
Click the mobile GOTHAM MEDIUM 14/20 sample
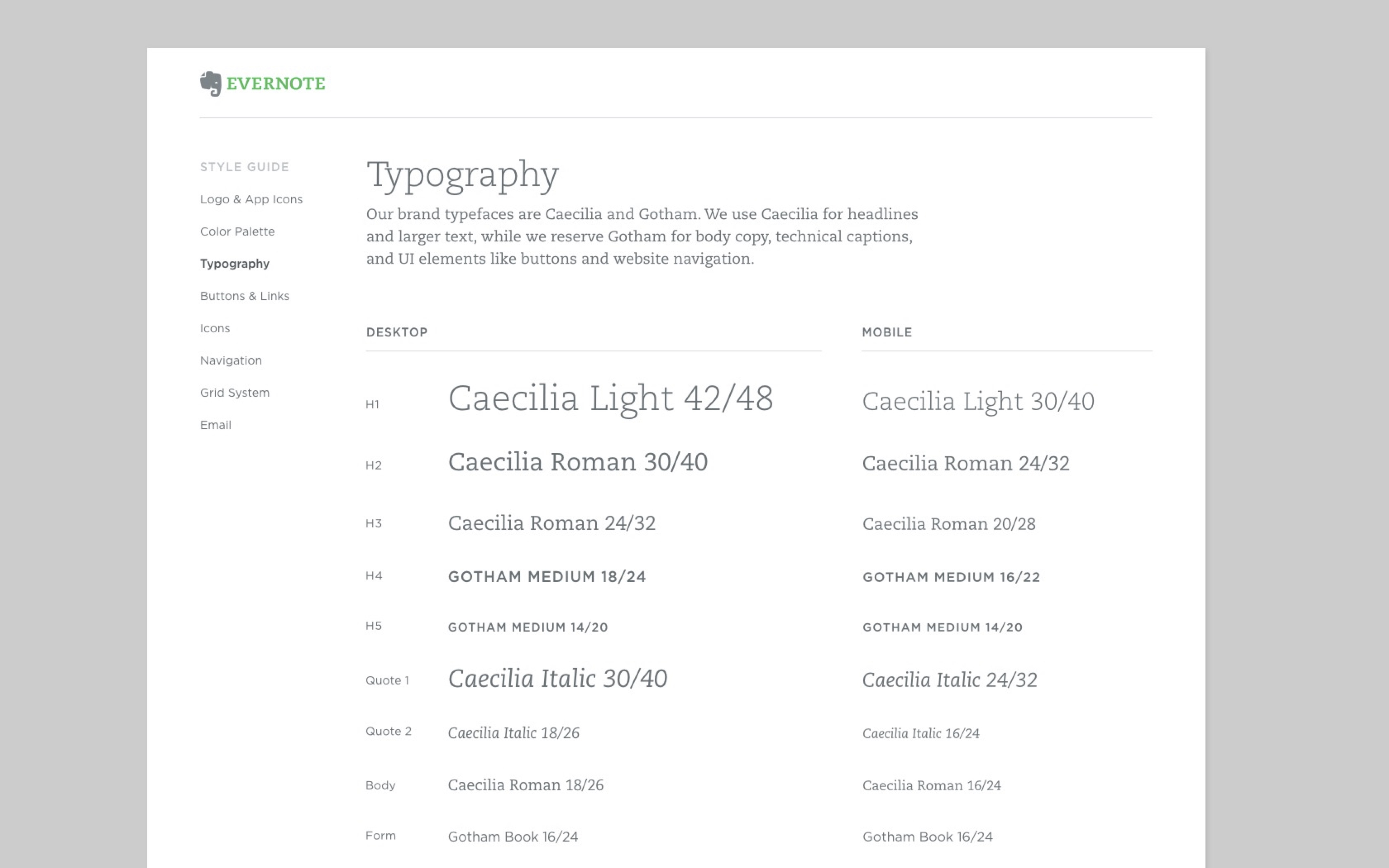click(x=943, y=628)
